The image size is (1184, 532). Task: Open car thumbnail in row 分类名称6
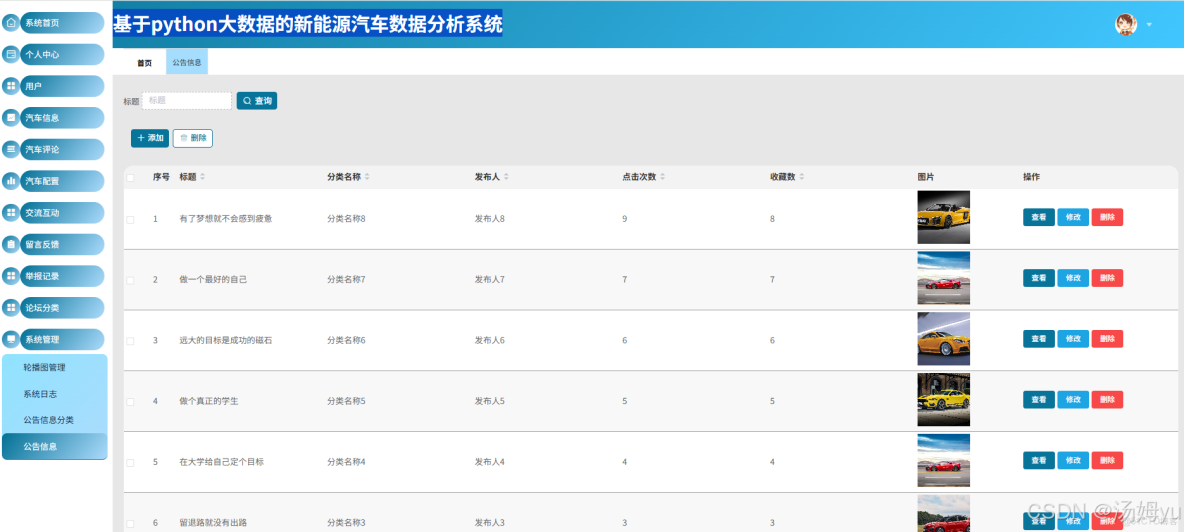pyautogui.click(x=943, y=339)
